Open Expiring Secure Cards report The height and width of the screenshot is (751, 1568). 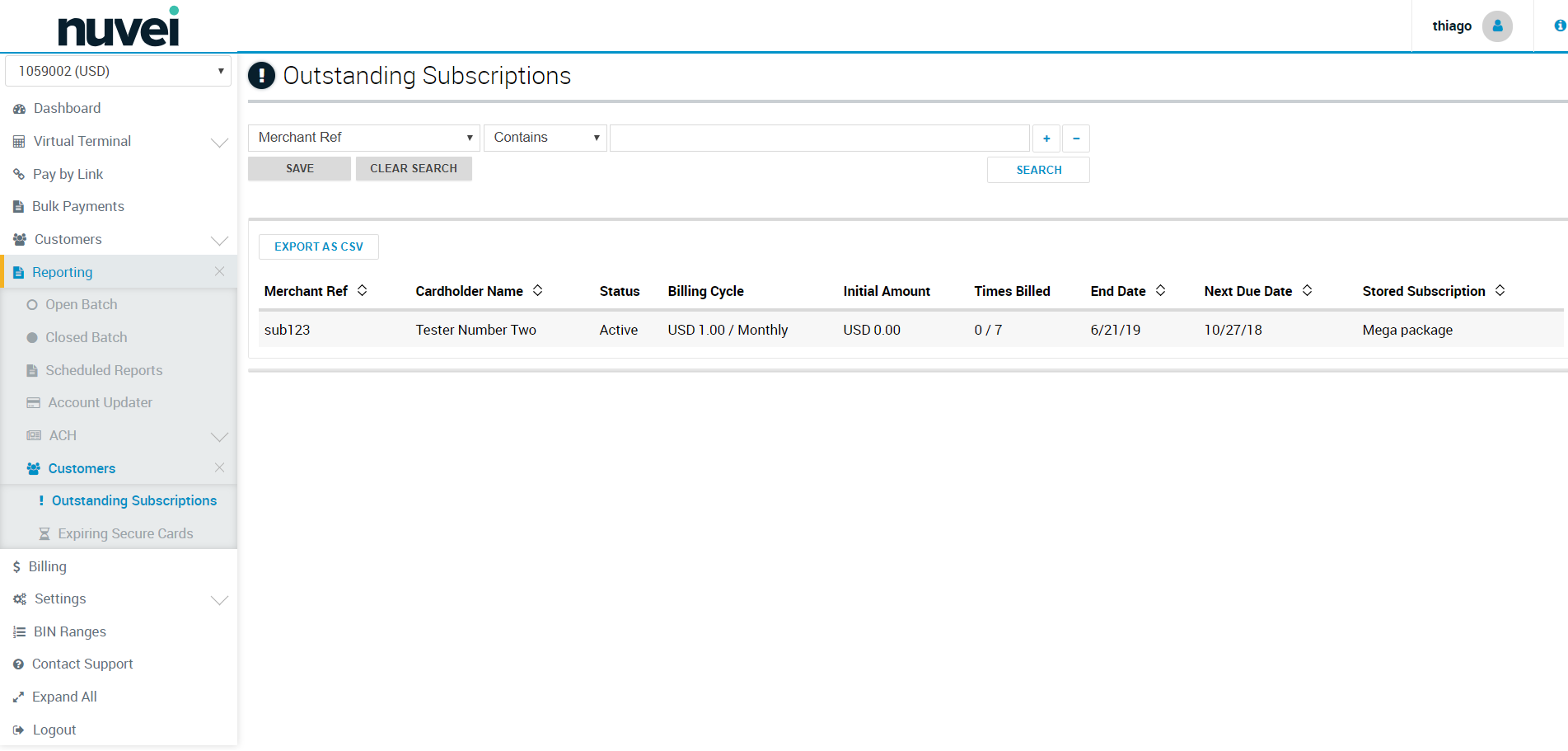coord(125,533)
